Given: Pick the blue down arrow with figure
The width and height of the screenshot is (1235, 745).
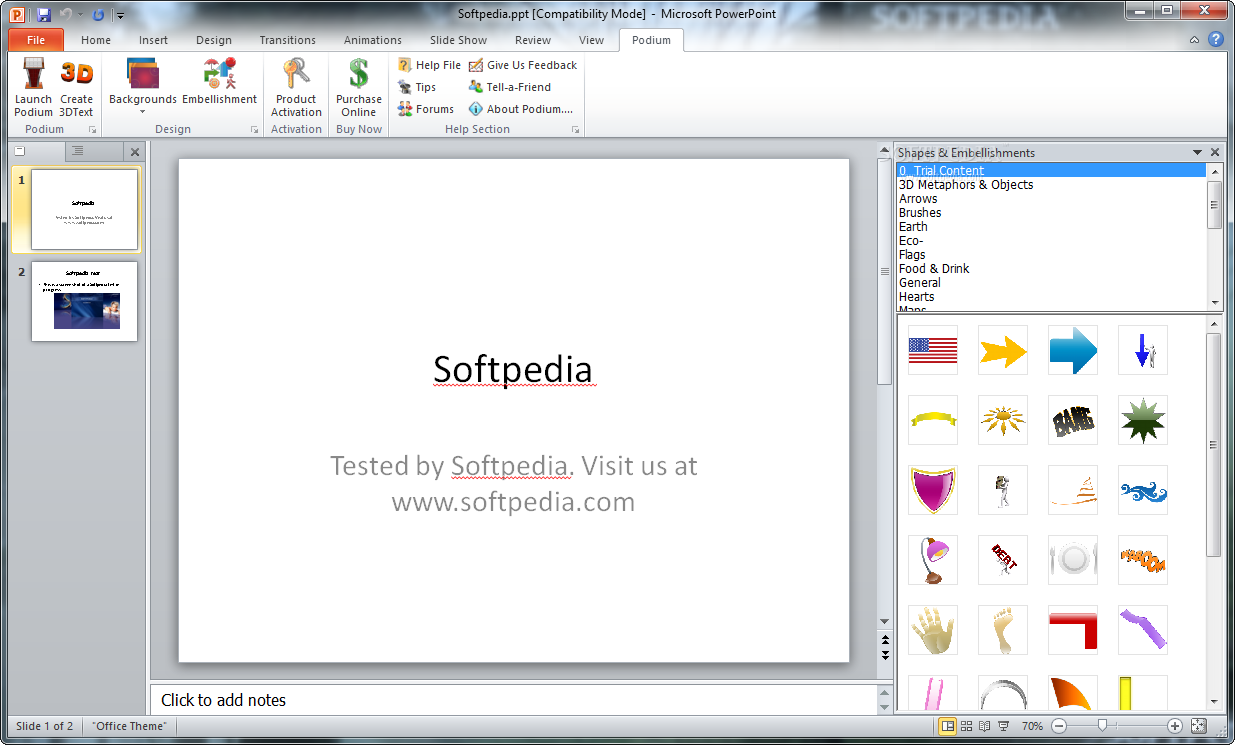Looking at the screenshot, I should [1143, 350].
